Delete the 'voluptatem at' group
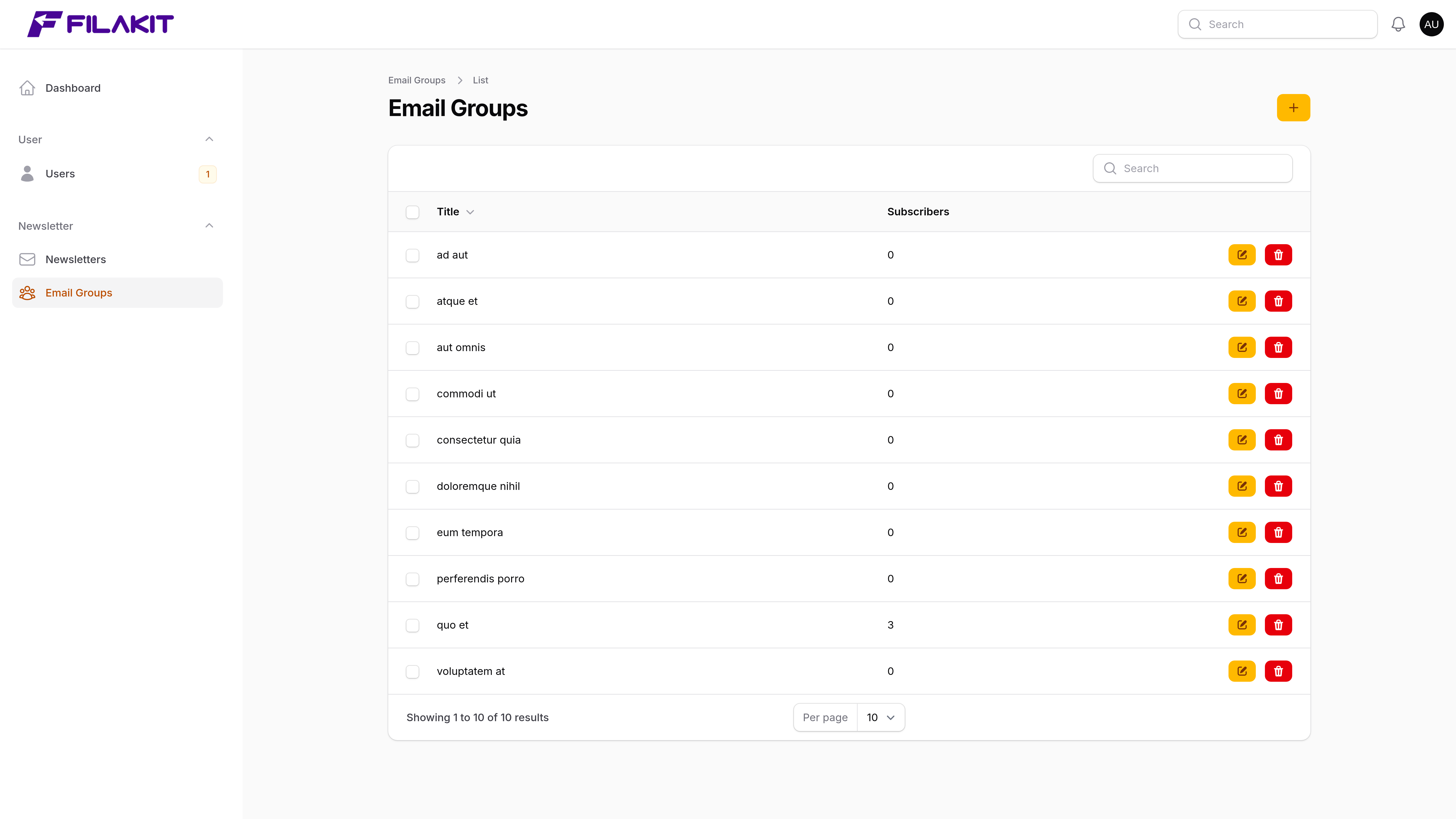 pyautogui.click(x=1278, y=671)
